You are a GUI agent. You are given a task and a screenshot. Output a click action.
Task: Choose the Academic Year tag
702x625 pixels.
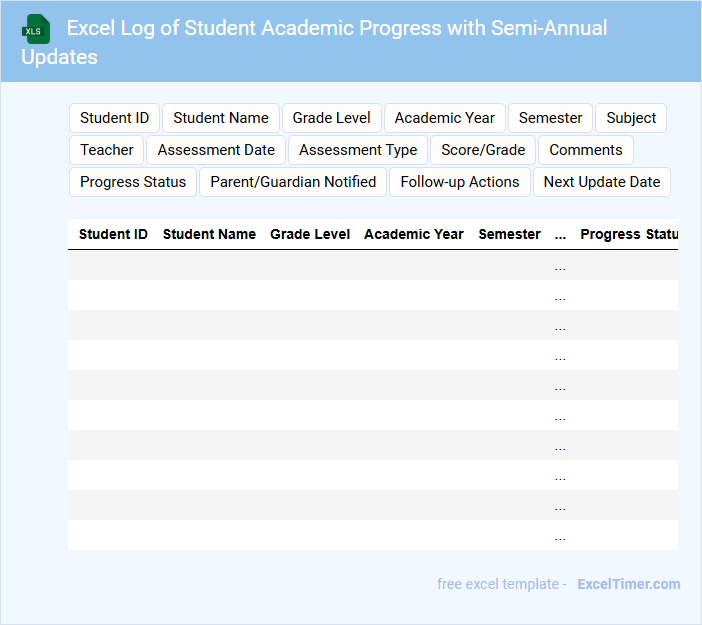[x=445, y=118]
